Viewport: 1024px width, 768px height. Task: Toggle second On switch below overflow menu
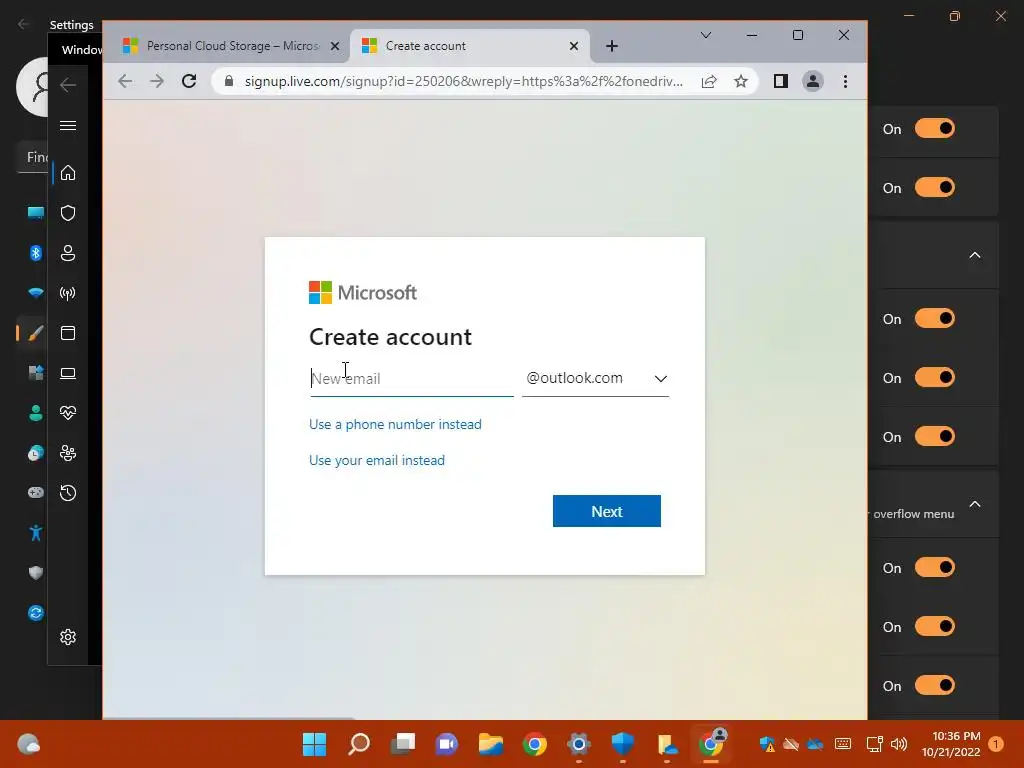(935, 626)
